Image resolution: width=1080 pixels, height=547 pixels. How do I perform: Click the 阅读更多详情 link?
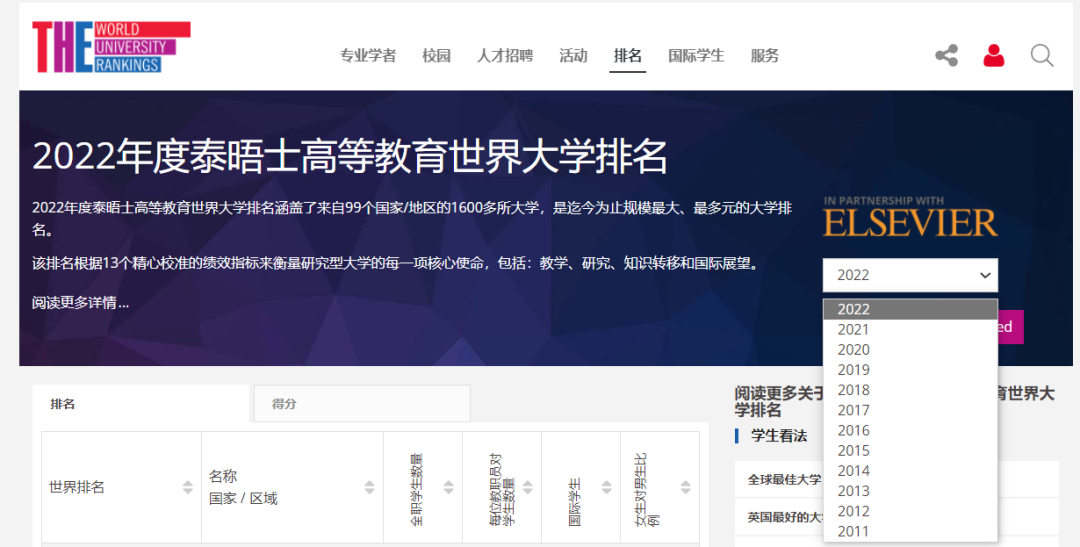point(80,302)
